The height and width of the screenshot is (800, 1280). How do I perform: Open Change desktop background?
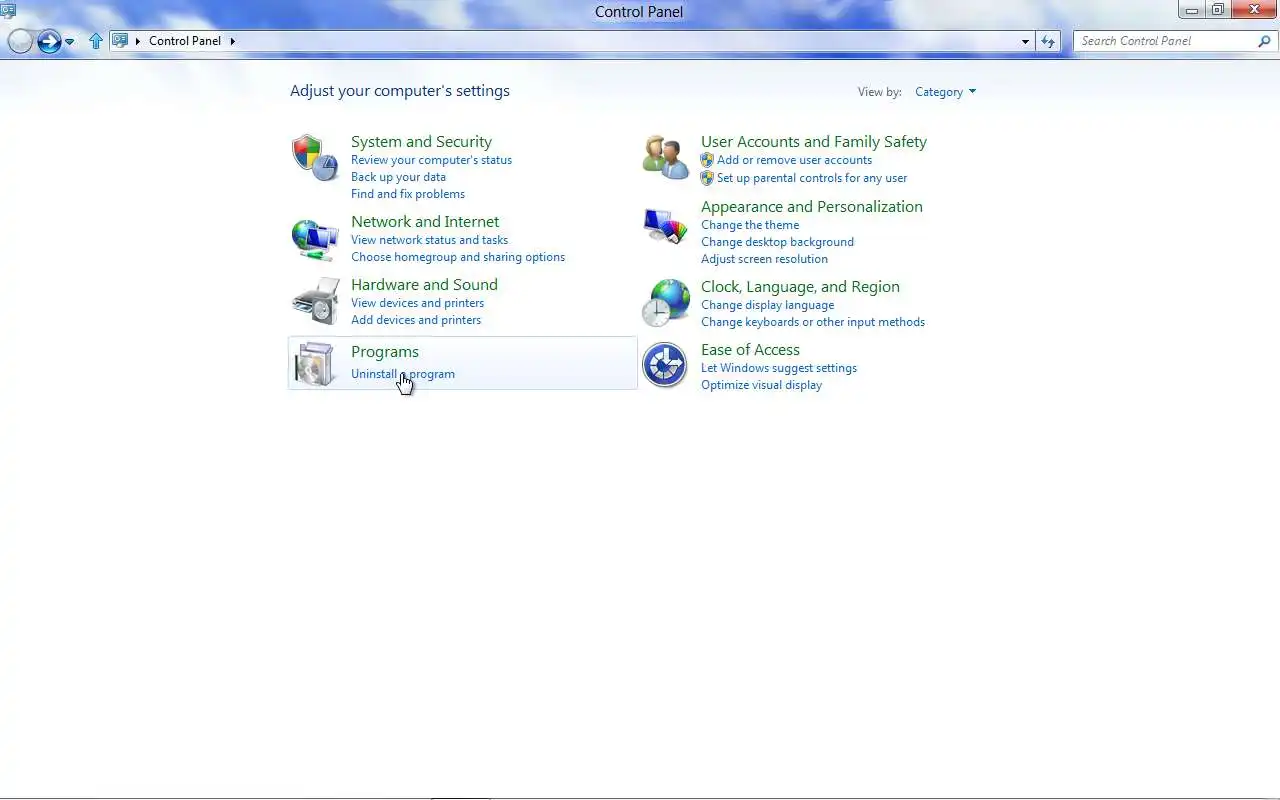pos(777,242)
